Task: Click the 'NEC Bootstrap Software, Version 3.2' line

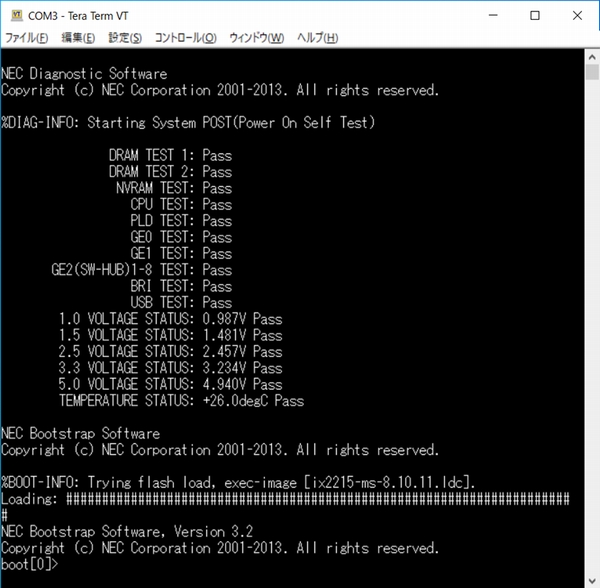Action: pos(127,532)
